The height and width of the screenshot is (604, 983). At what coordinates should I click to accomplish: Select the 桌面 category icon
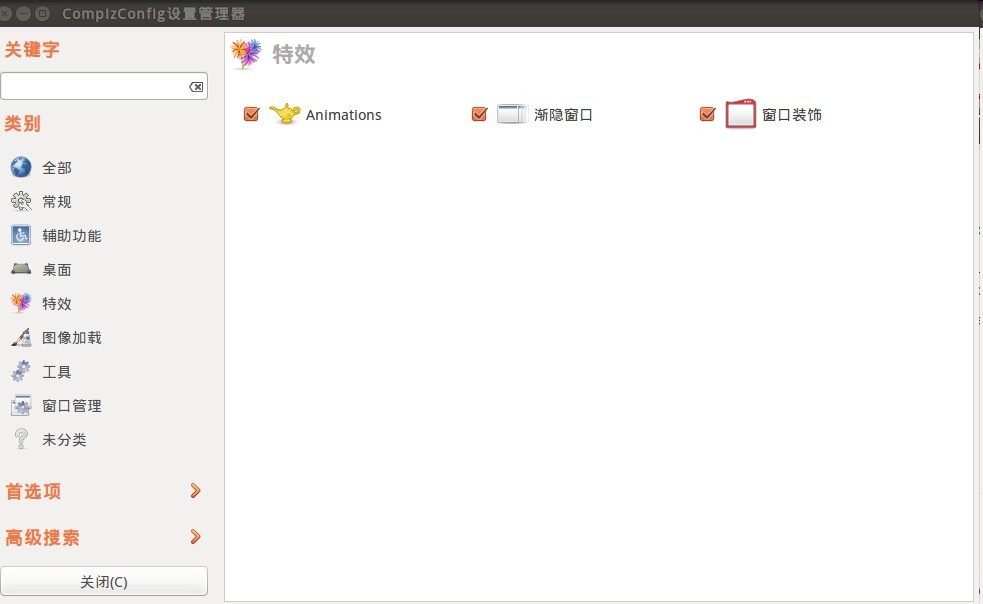(x=21, y=269)
